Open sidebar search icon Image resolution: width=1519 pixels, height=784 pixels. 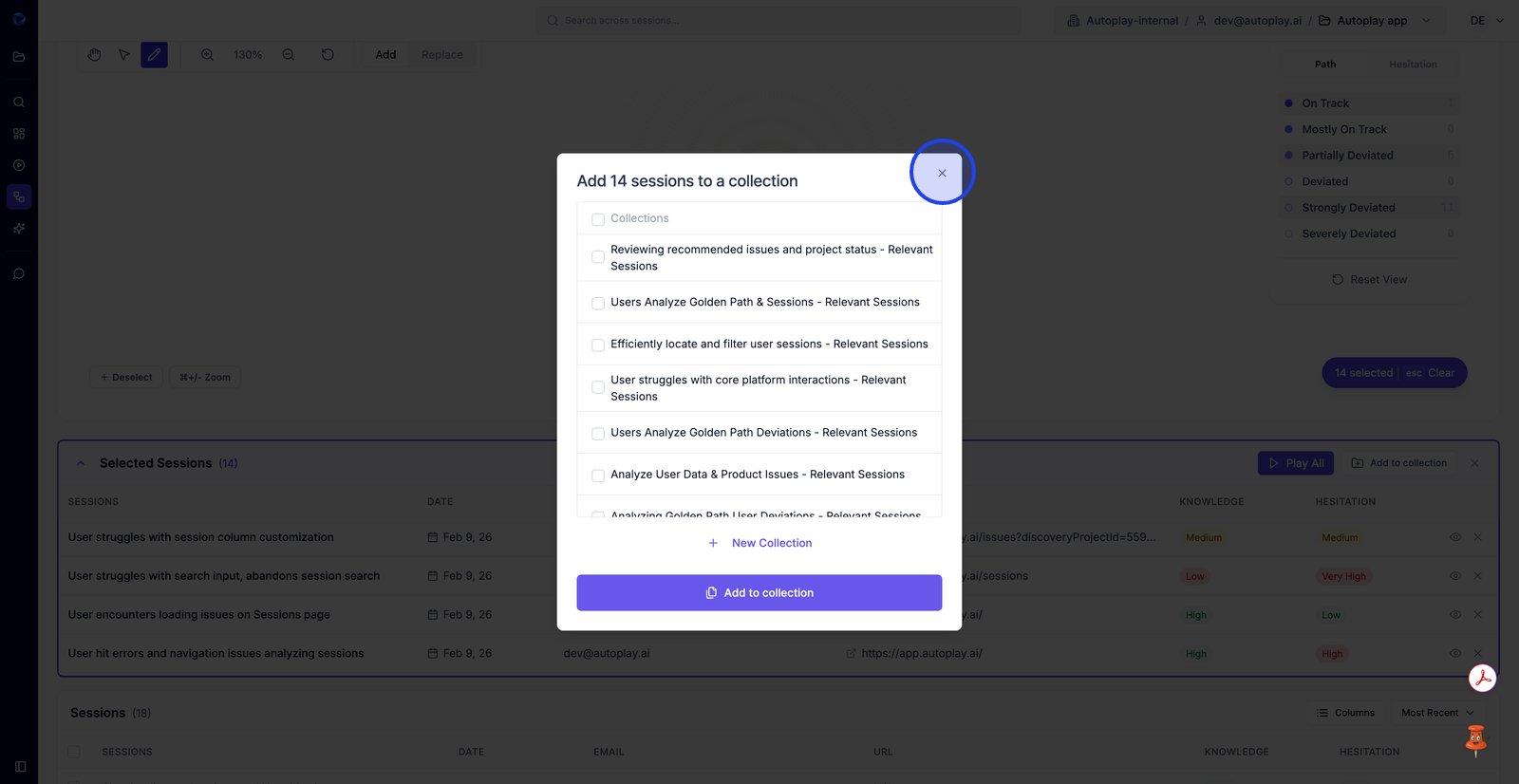pyautogui.click(x=19, y=103)
